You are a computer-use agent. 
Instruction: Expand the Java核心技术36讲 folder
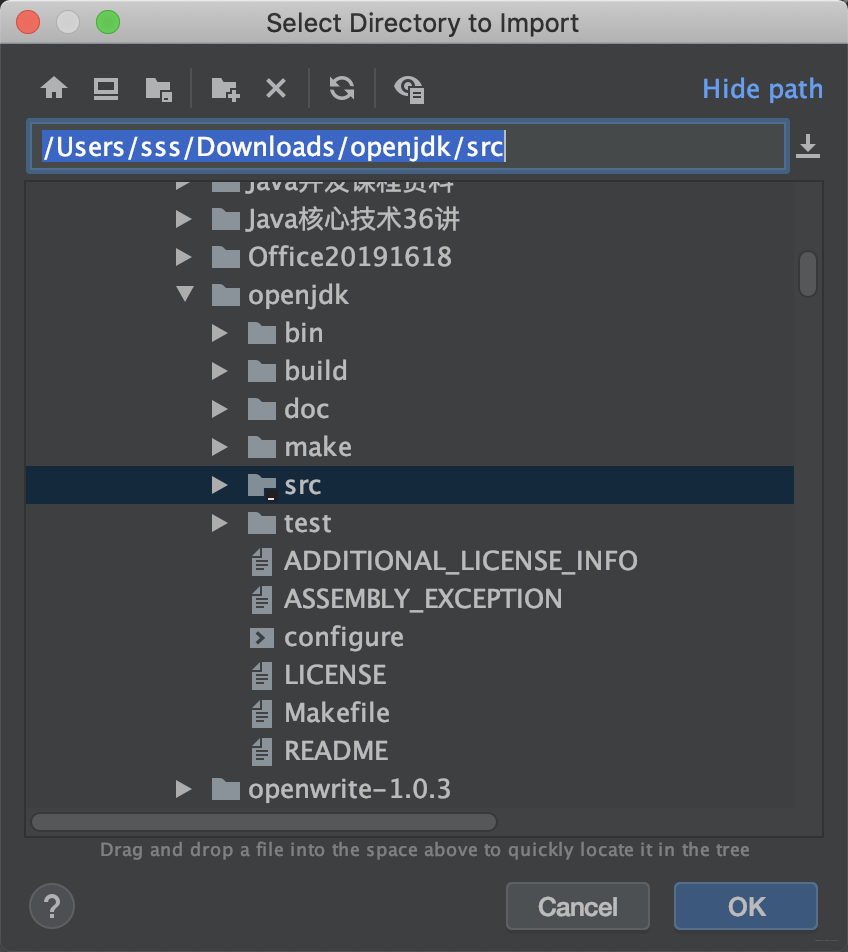click(183, 219)
